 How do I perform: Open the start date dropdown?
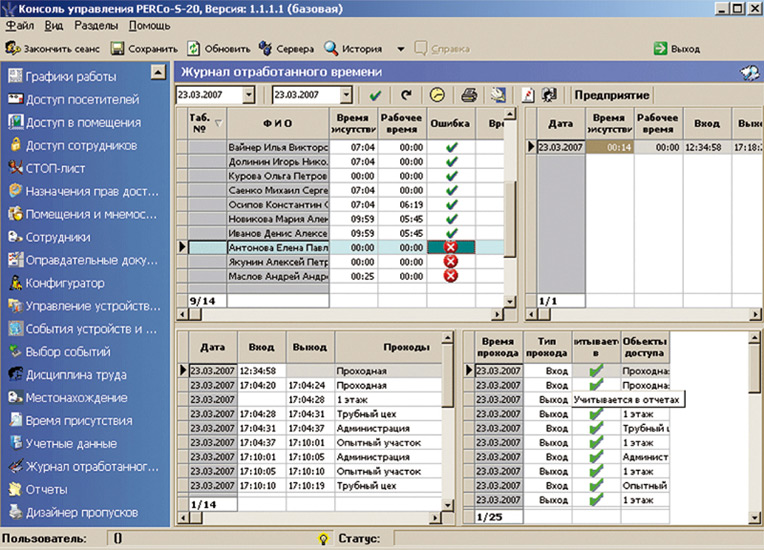pyautogui.click(x=248, y=95)
